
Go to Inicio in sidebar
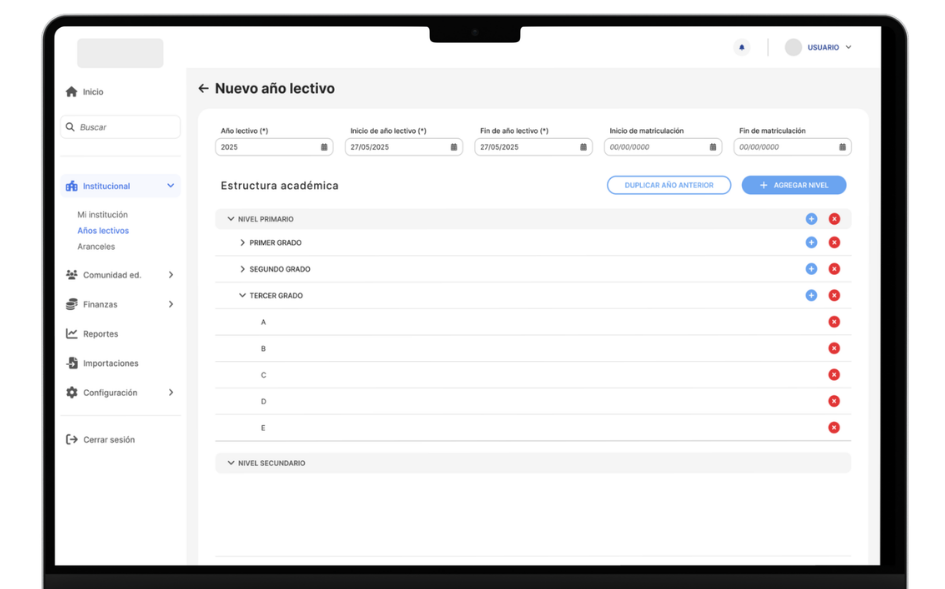click(x=93, y=92)
